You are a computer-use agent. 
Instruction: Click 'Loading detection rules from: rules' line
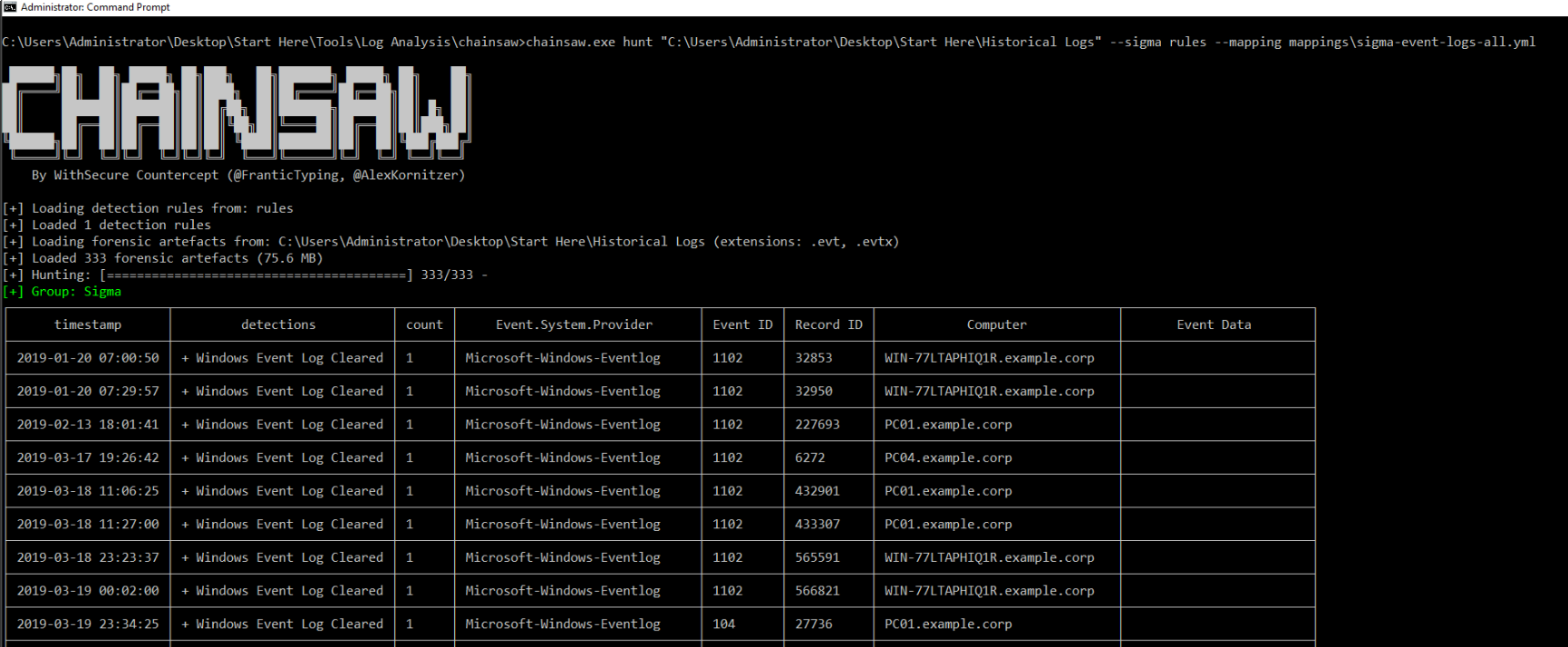click(x=149, y=208)
